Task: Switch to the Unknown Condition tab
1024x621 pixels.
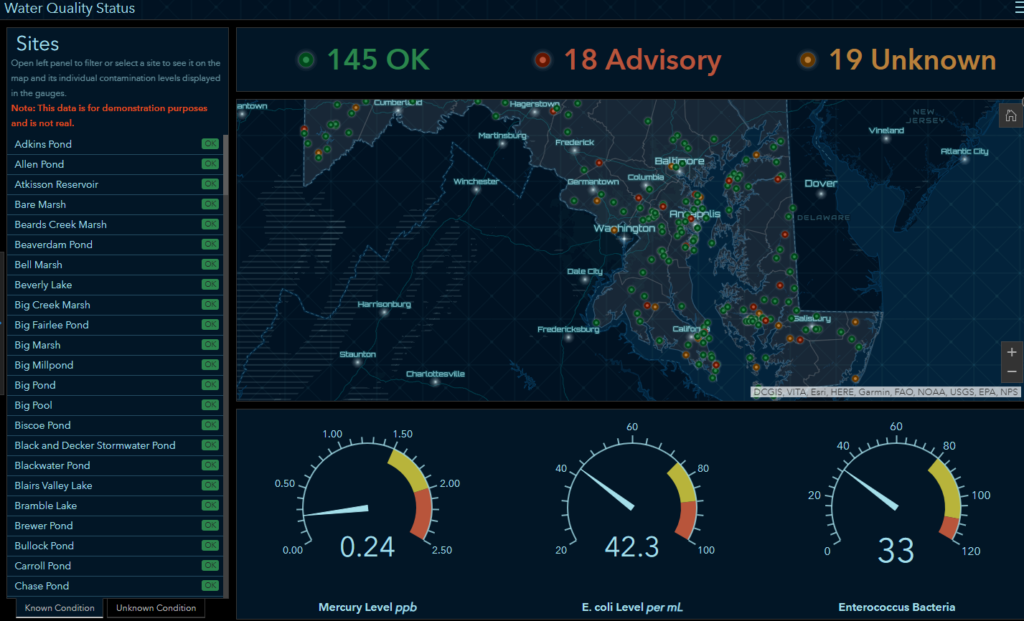Action: click(155, 608)
